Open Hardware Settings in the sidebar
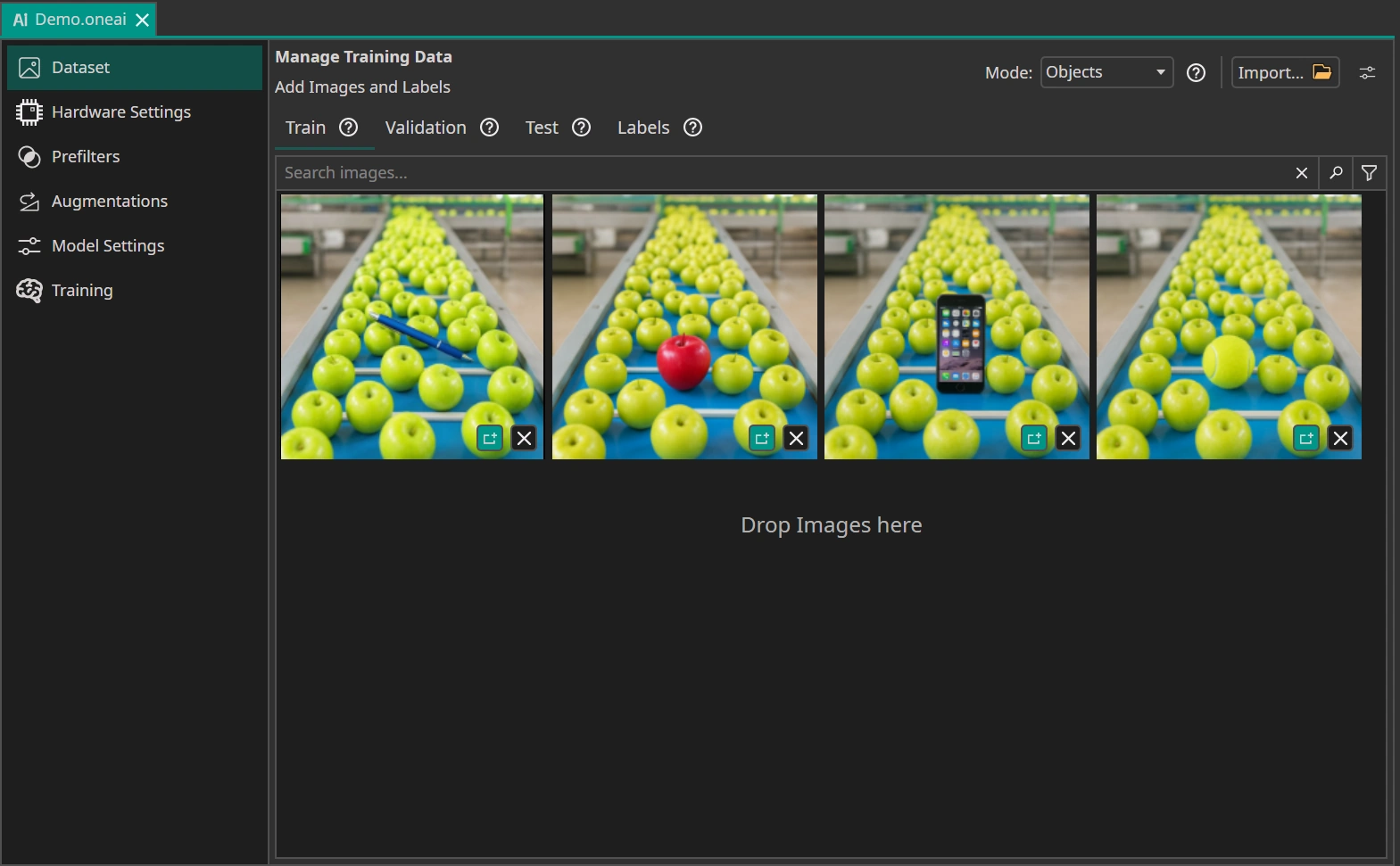The height and width of the screenshot is (866, 1400). 120,112
